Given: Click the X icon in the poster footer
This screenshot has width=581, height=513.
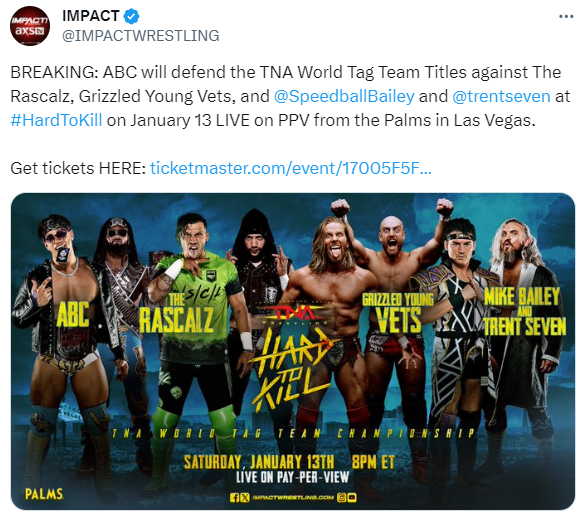Looking at the screenshot, I should pyautogui.click(x=245, y=497).
